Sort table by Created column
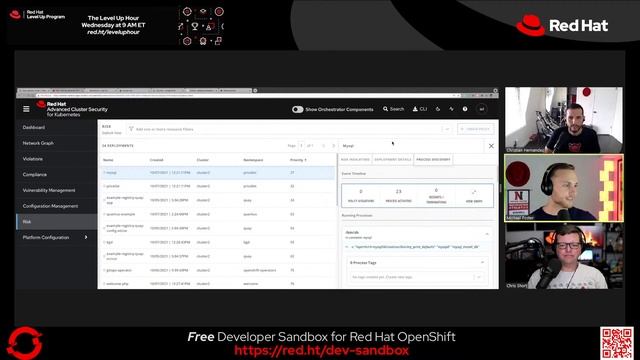This screenshot has width=640, height=360. pos(156,160)
